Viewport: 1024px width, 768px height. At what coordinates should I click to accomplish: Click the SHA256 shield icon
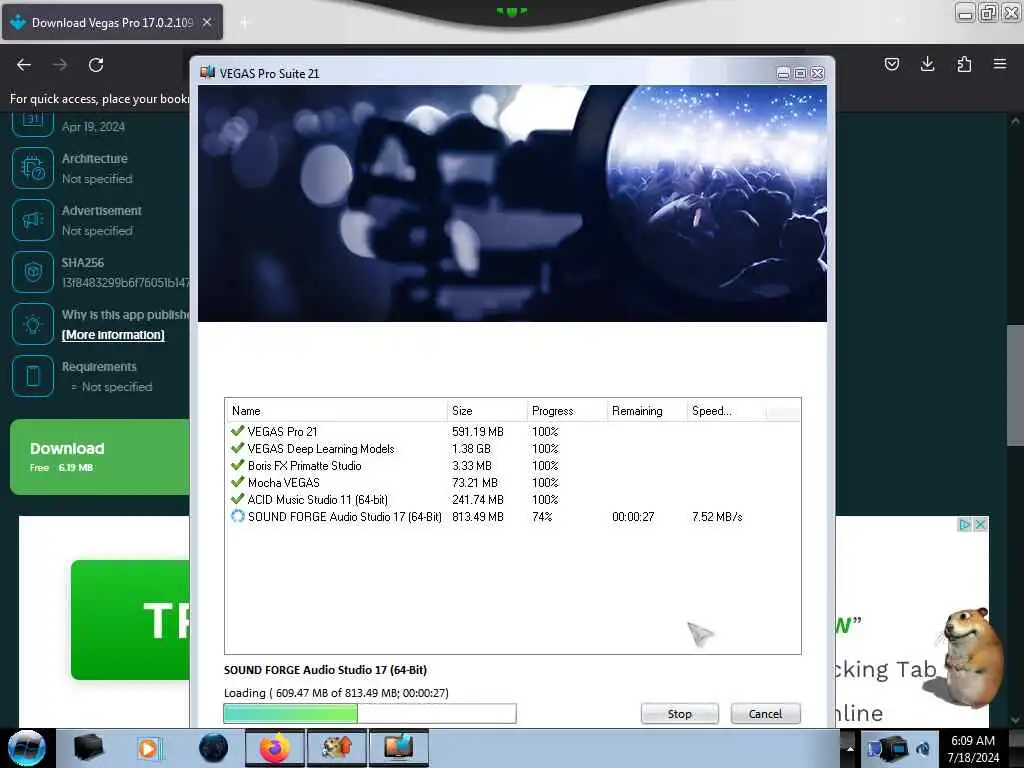coord(33,272)
